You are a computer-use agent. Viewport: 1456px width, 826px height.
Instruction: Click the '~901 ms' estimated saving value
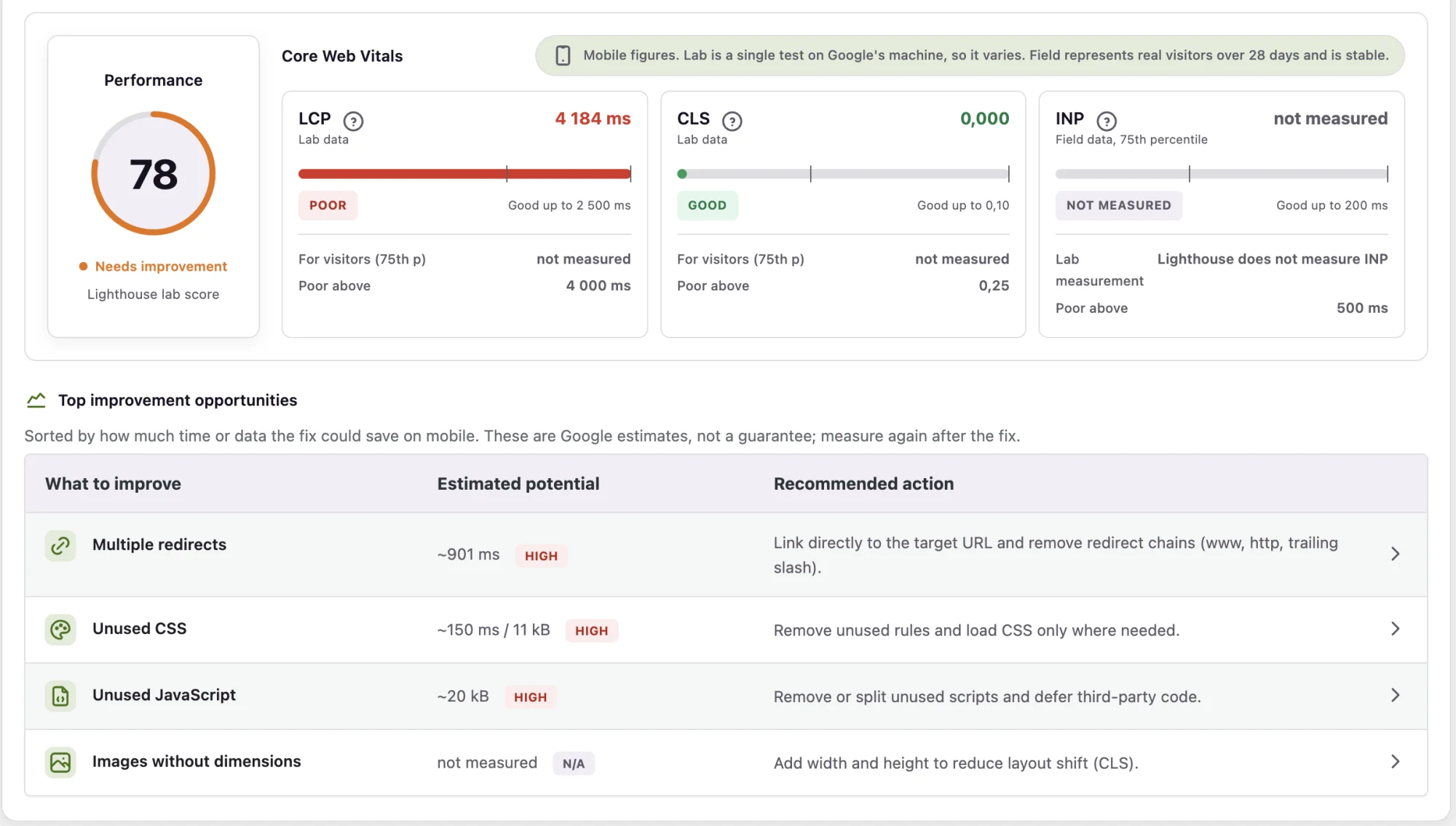click(x=468, y=555)
